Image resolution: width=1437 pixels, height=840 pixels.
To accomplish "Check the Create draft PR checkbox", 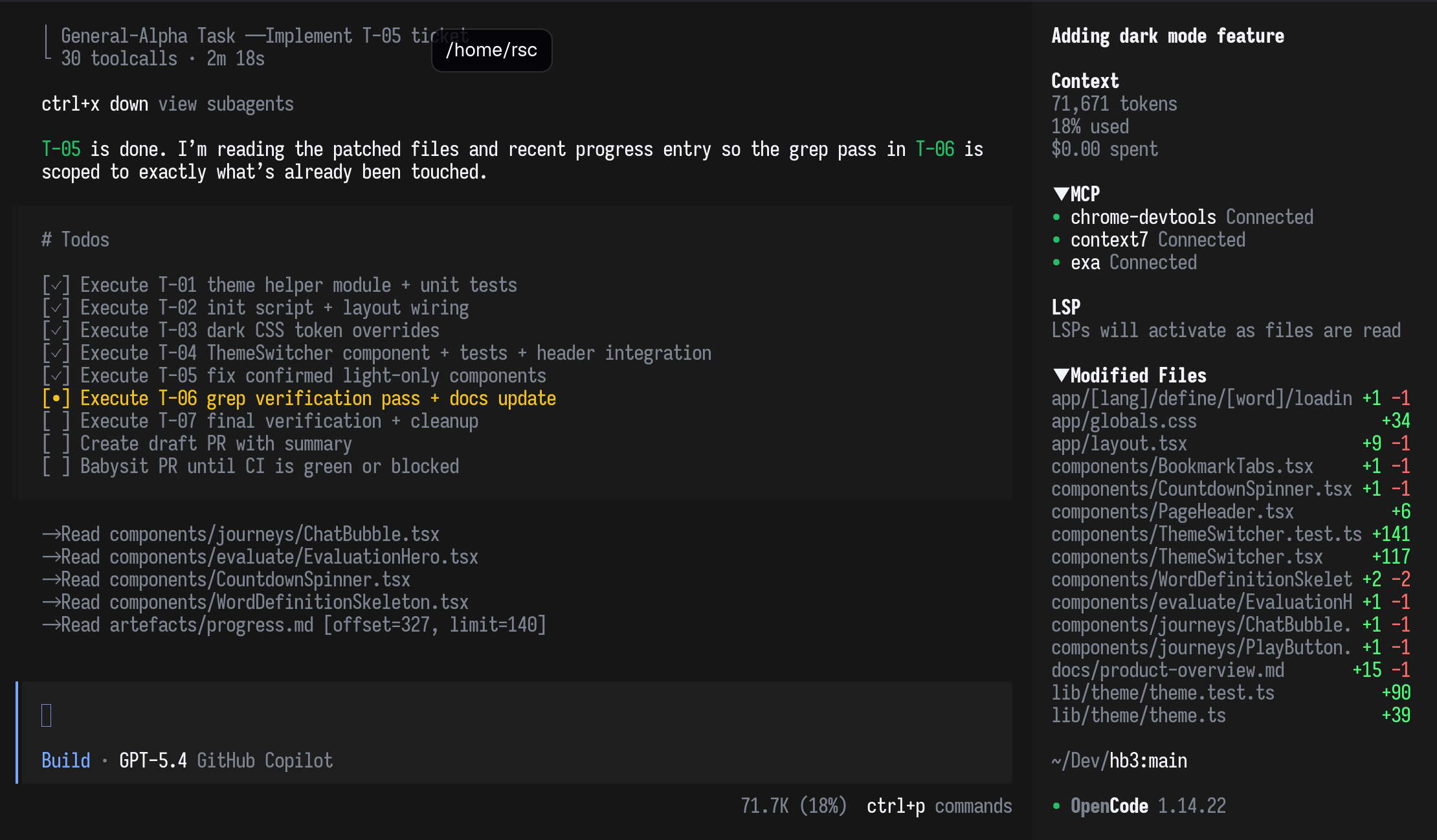I will (x=55, y=443).
